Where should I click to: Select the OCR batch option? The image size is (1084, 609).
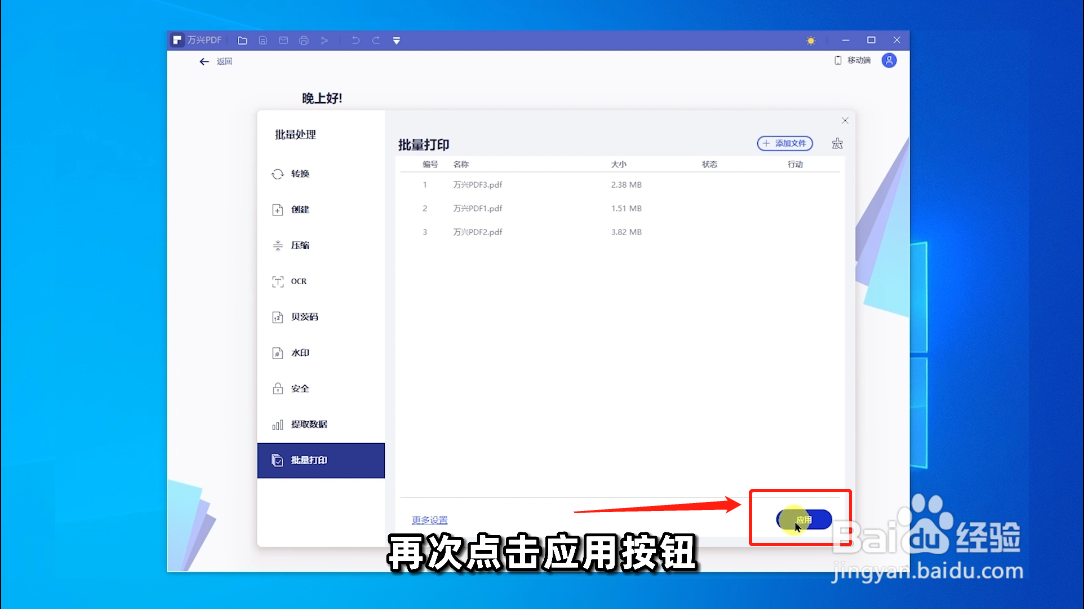tap(321, 281)
